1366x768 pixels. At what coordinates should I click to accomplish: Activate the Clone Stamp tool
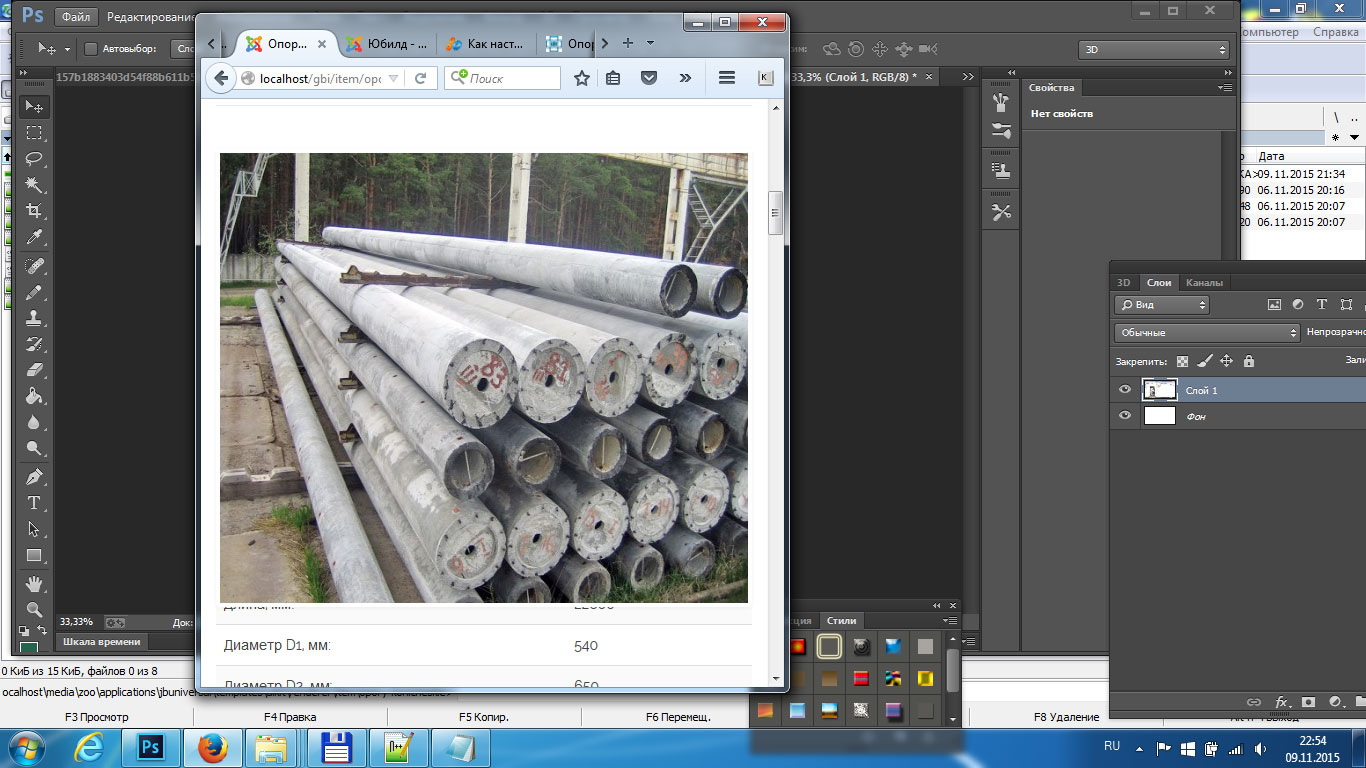point(34,318)
